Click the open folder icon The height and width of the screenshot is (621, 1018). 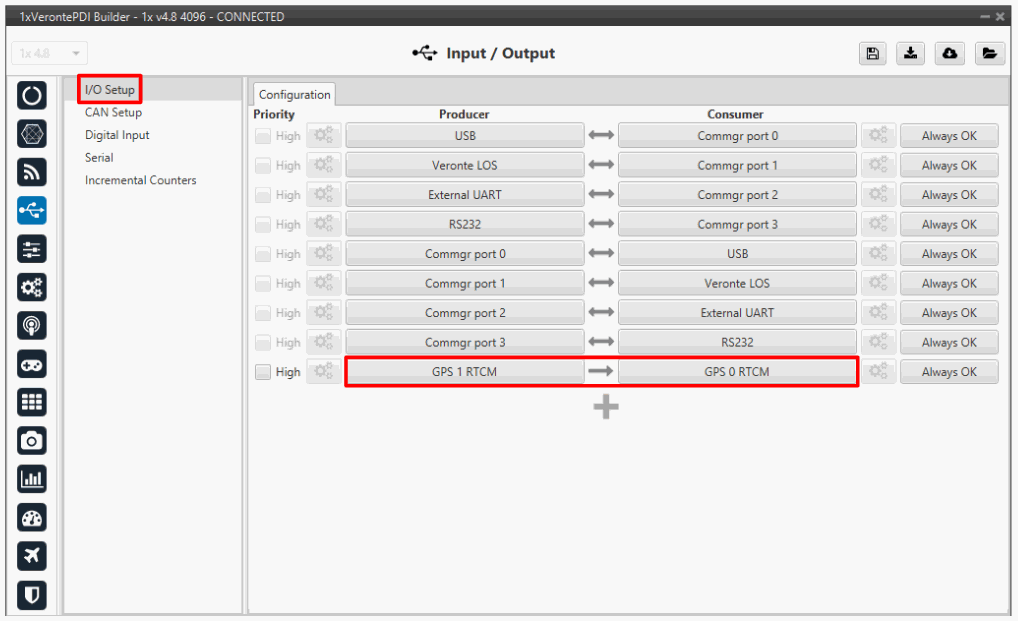point(988,54)
